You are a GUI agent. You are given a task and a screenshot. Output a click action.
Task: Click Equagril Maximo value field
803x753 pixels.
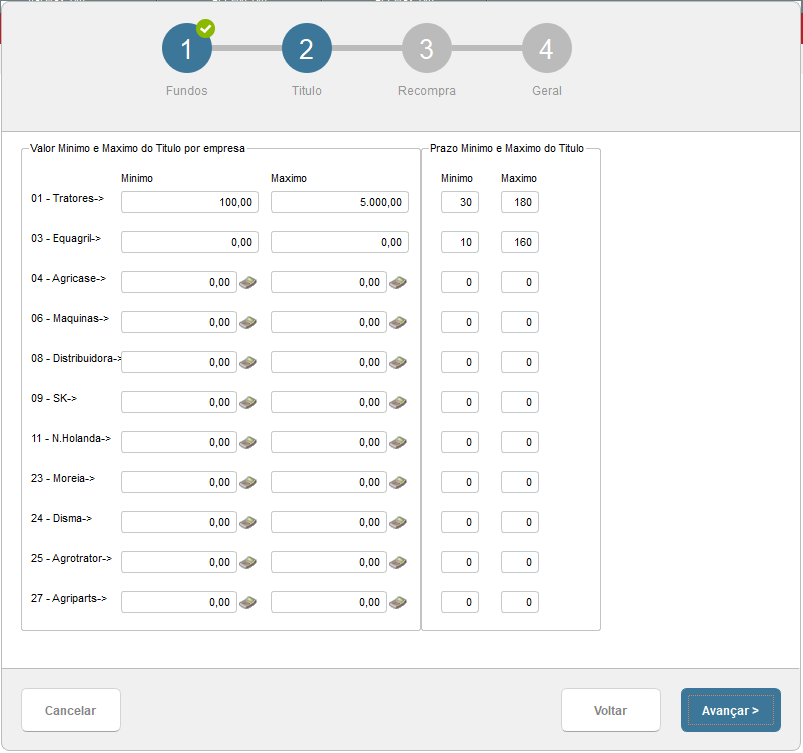[x=340, y=242]
